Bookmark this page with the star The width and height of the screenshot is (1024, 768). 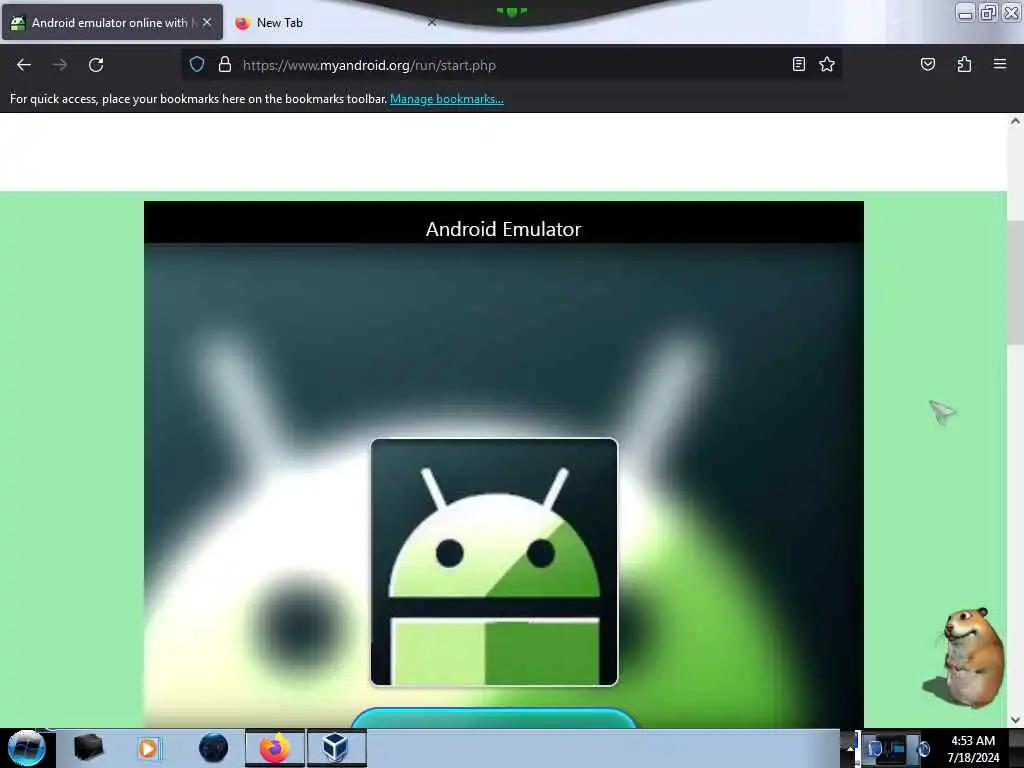tap(827, 64)
